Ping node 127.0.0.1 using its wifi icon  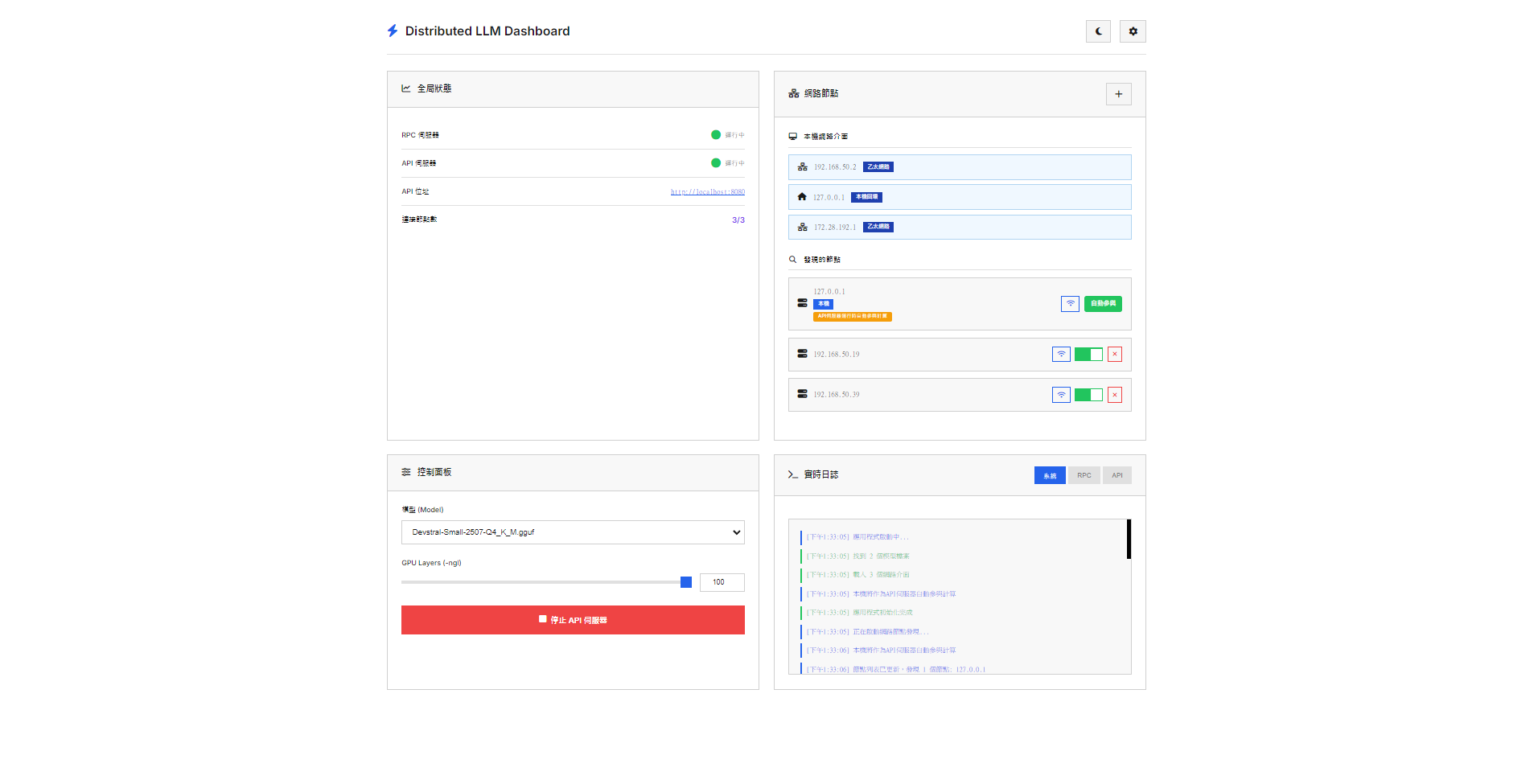(1070, 304)
